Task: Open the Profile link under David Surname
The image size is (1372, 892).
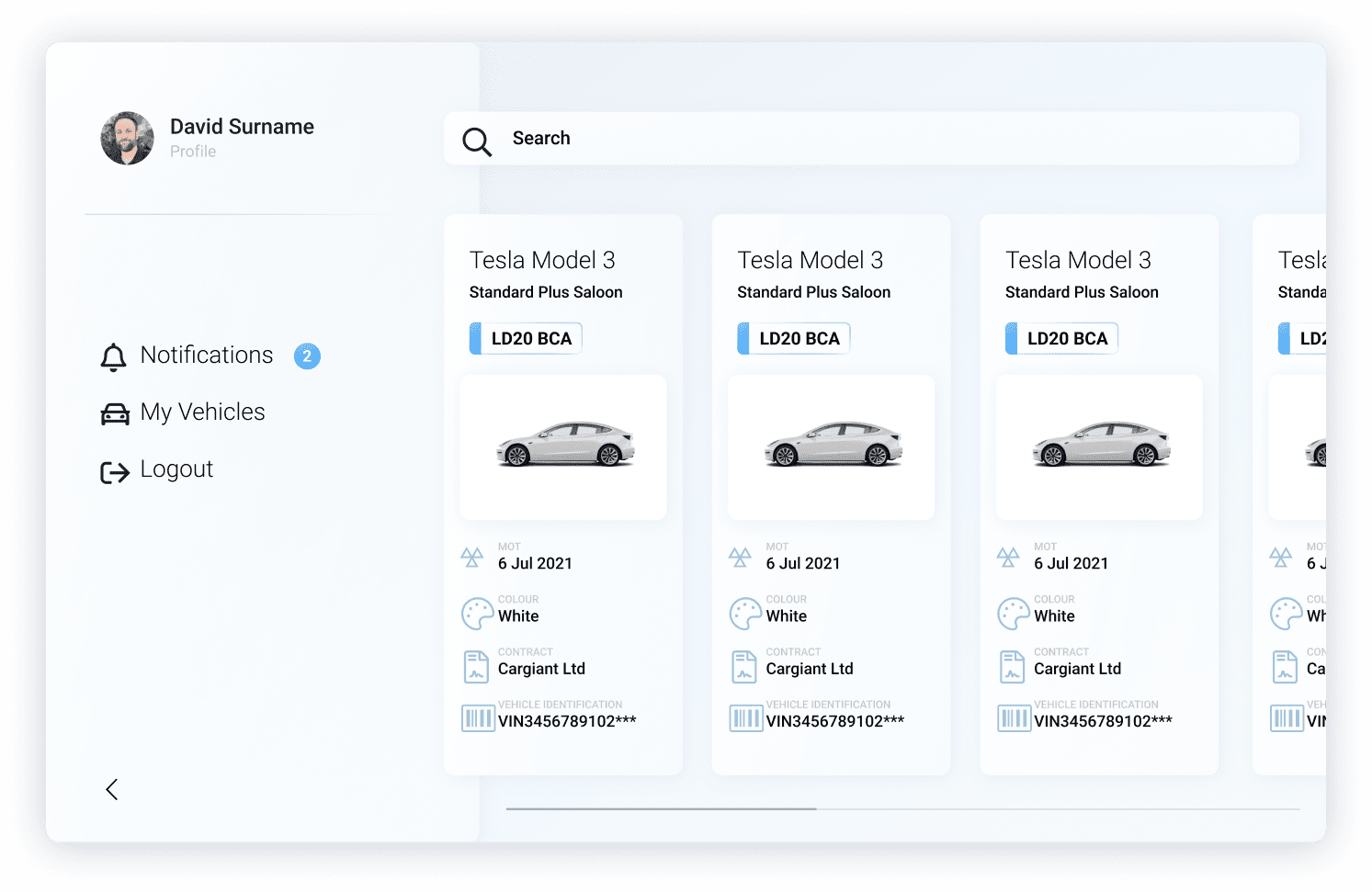Action: (x=193, y=152)
